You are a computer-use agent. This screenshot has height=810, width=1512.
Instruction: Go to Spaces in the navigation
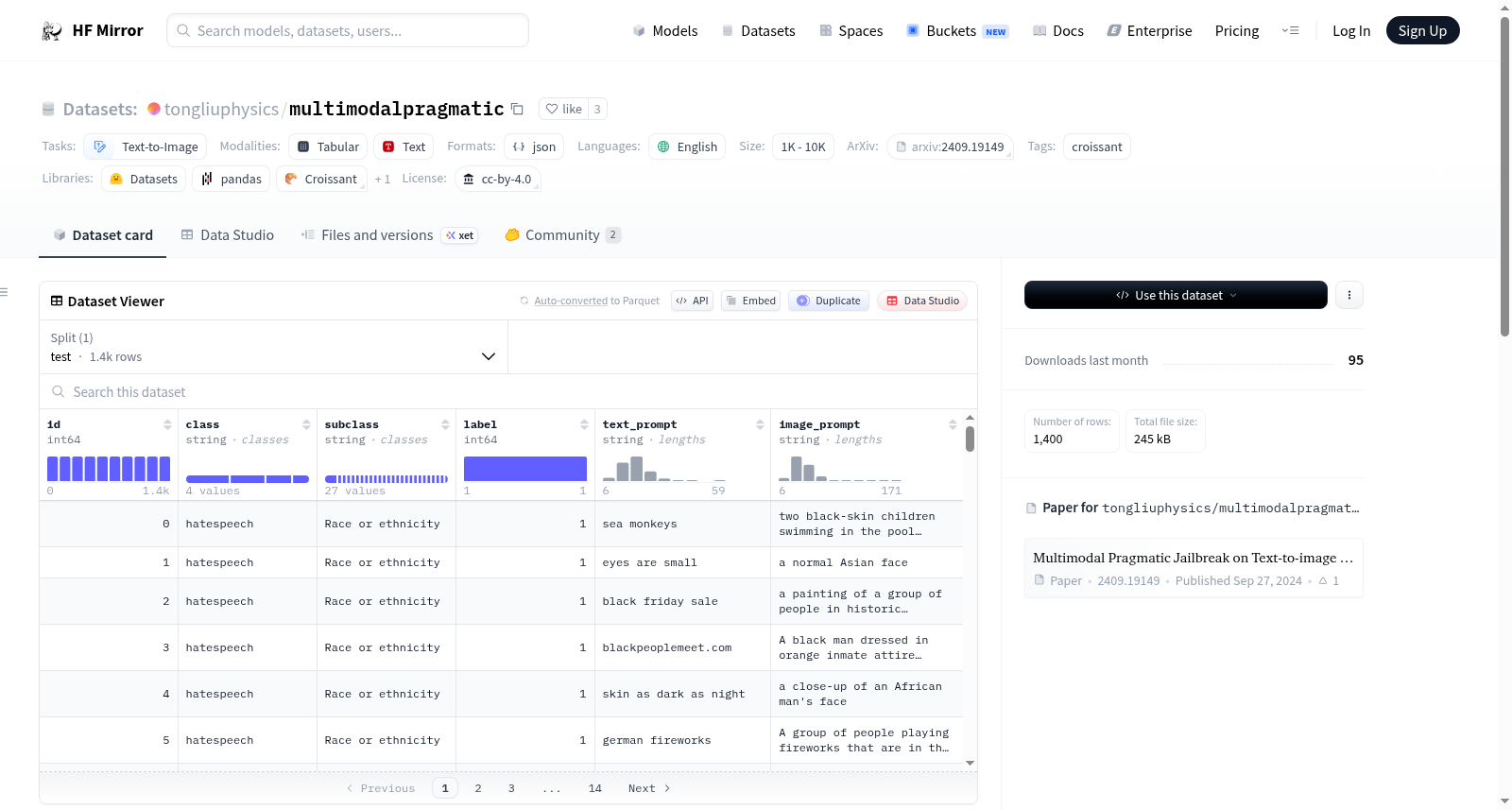(x=851, y=31)
